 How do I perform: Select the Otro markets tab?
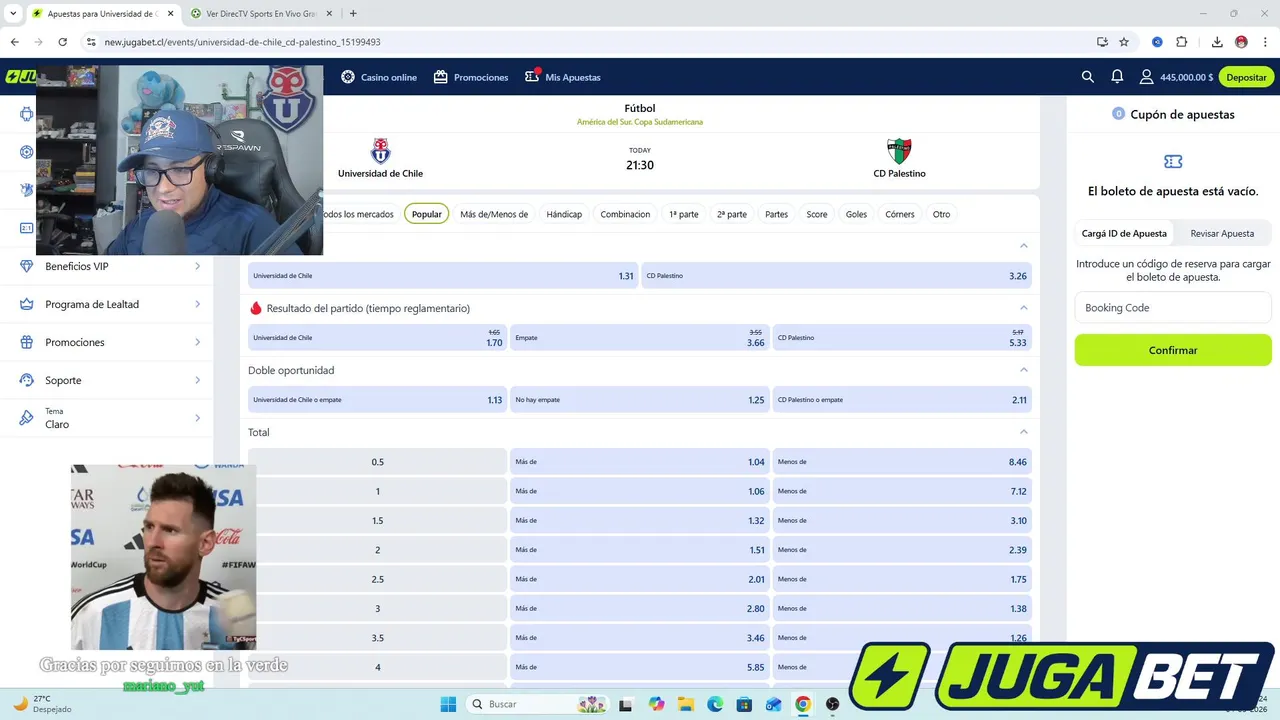(941, 214)
